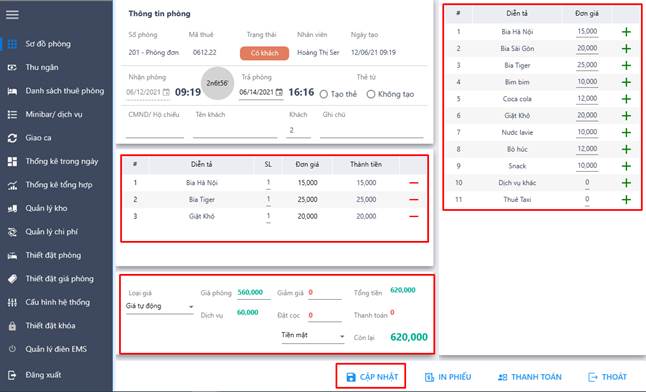Select Tạo thẻ radio option
The height and width of the screenshot is (392, 646).
[324, 94]
